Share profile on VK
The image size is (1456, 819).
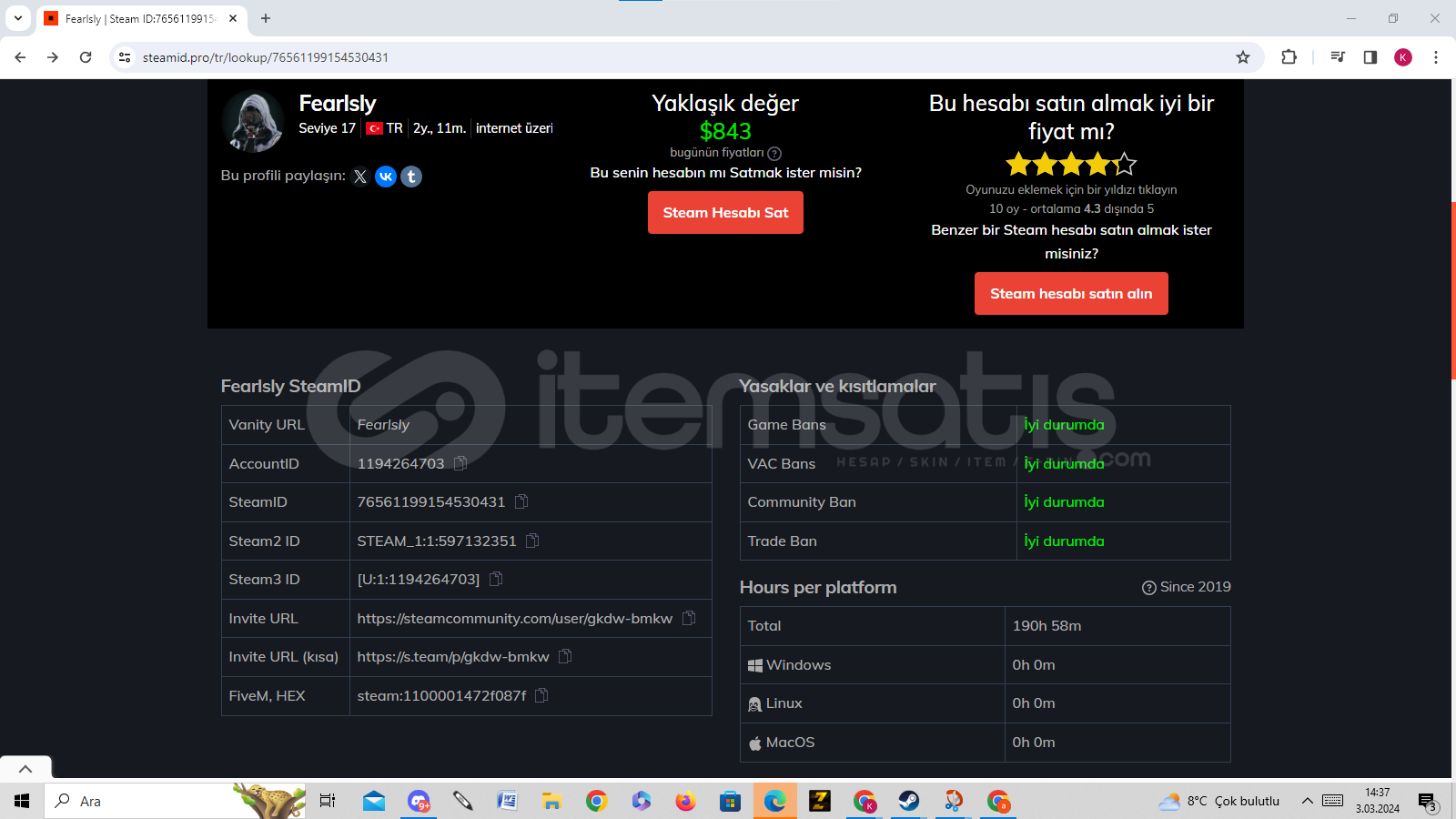pos(386,177)
